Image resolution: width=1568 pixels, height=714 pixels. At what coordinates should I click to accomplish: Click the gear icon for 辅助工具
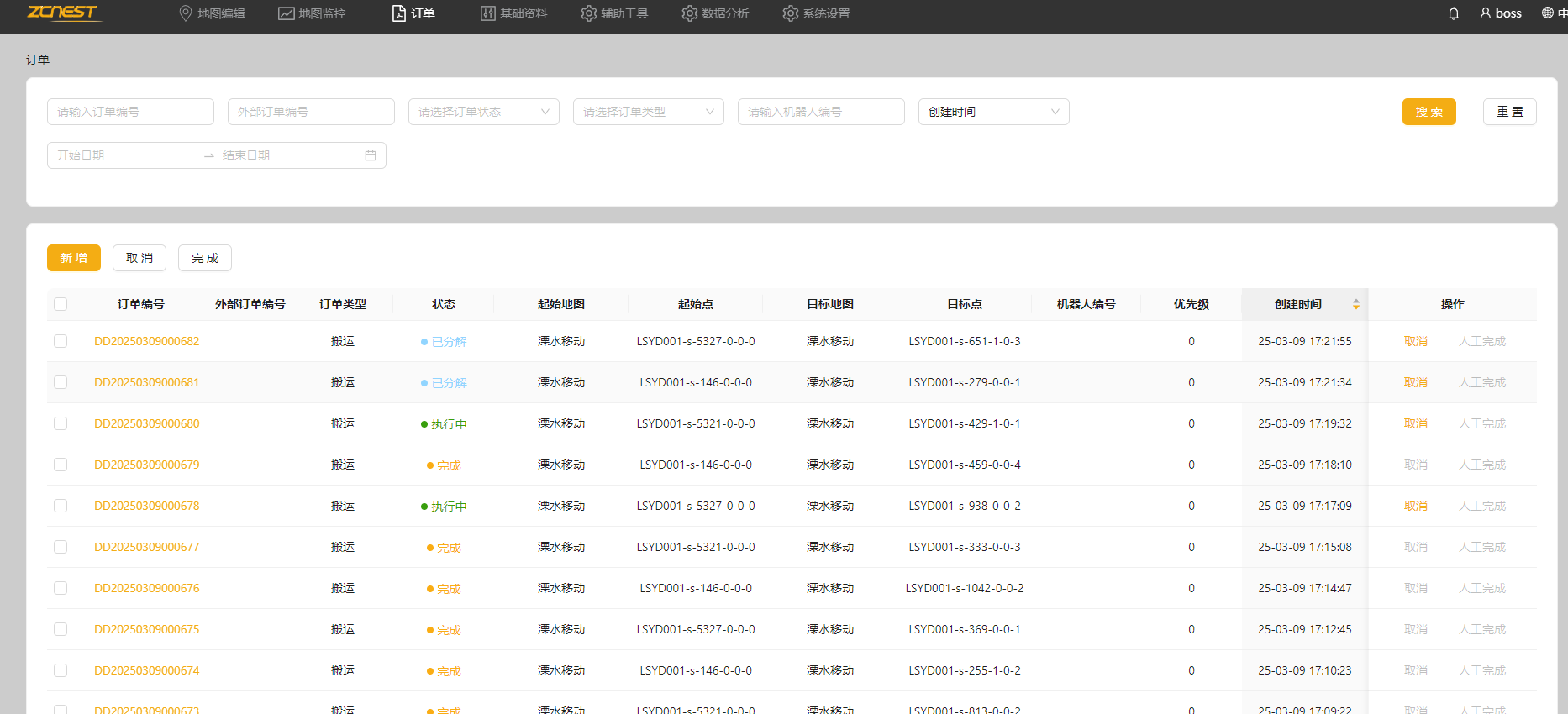tap(589, 13)
